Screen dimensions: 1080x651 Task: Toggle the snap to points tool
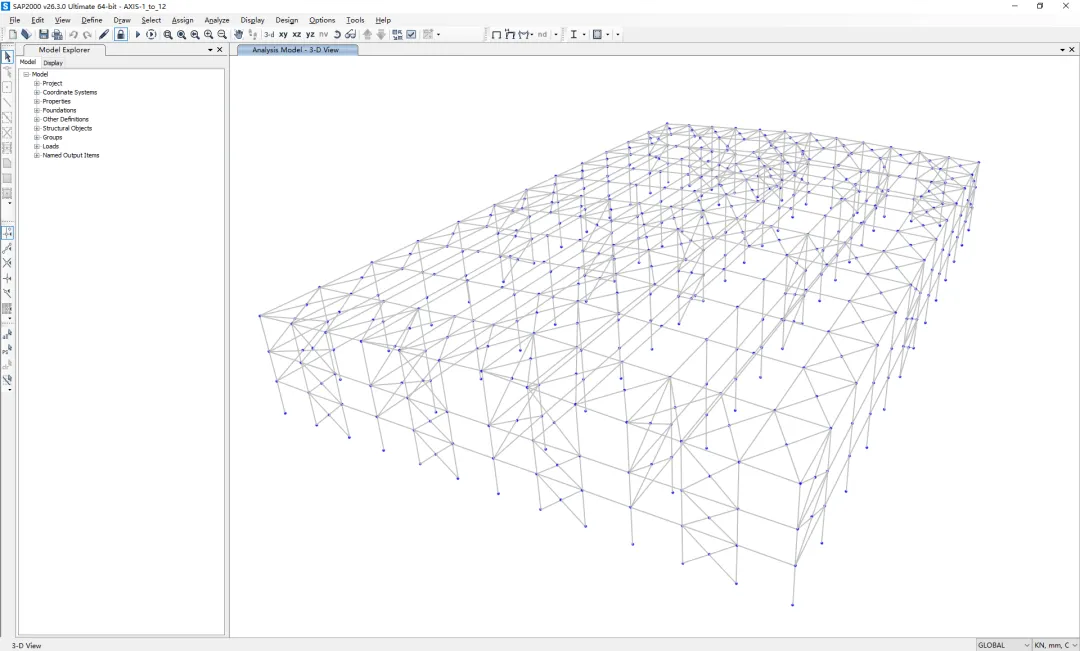(7, 232)
